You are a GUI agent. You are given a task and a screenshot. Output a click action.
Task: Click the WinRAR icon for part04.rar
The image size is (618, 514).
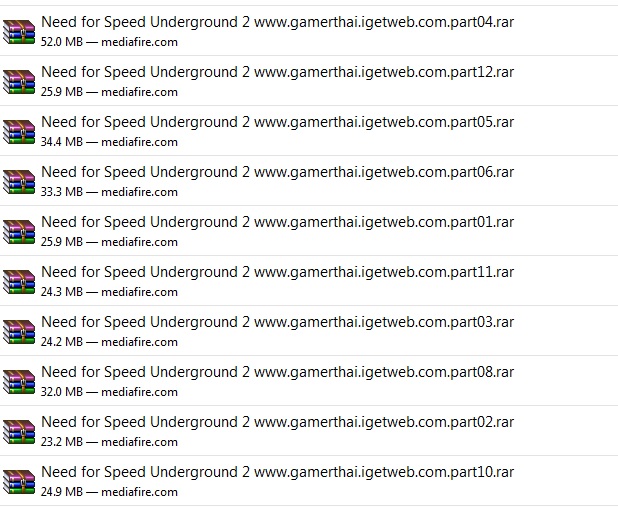click(19, 32)
